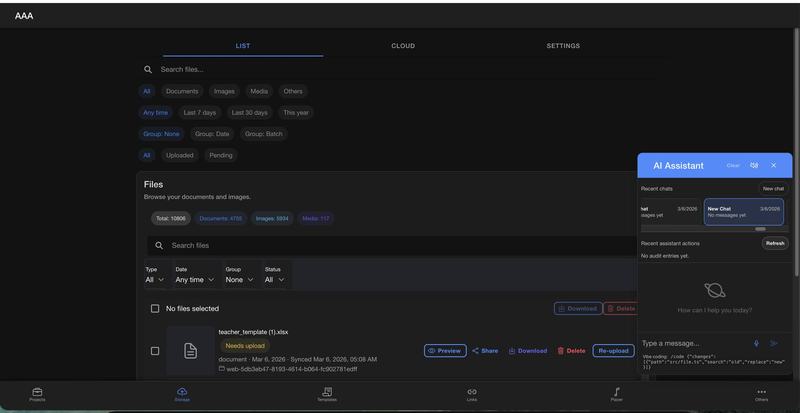Viewport: 800px width, 413px height.
Task: Open Others three-dot menu in bottom bar
Action: click(761, 394)
